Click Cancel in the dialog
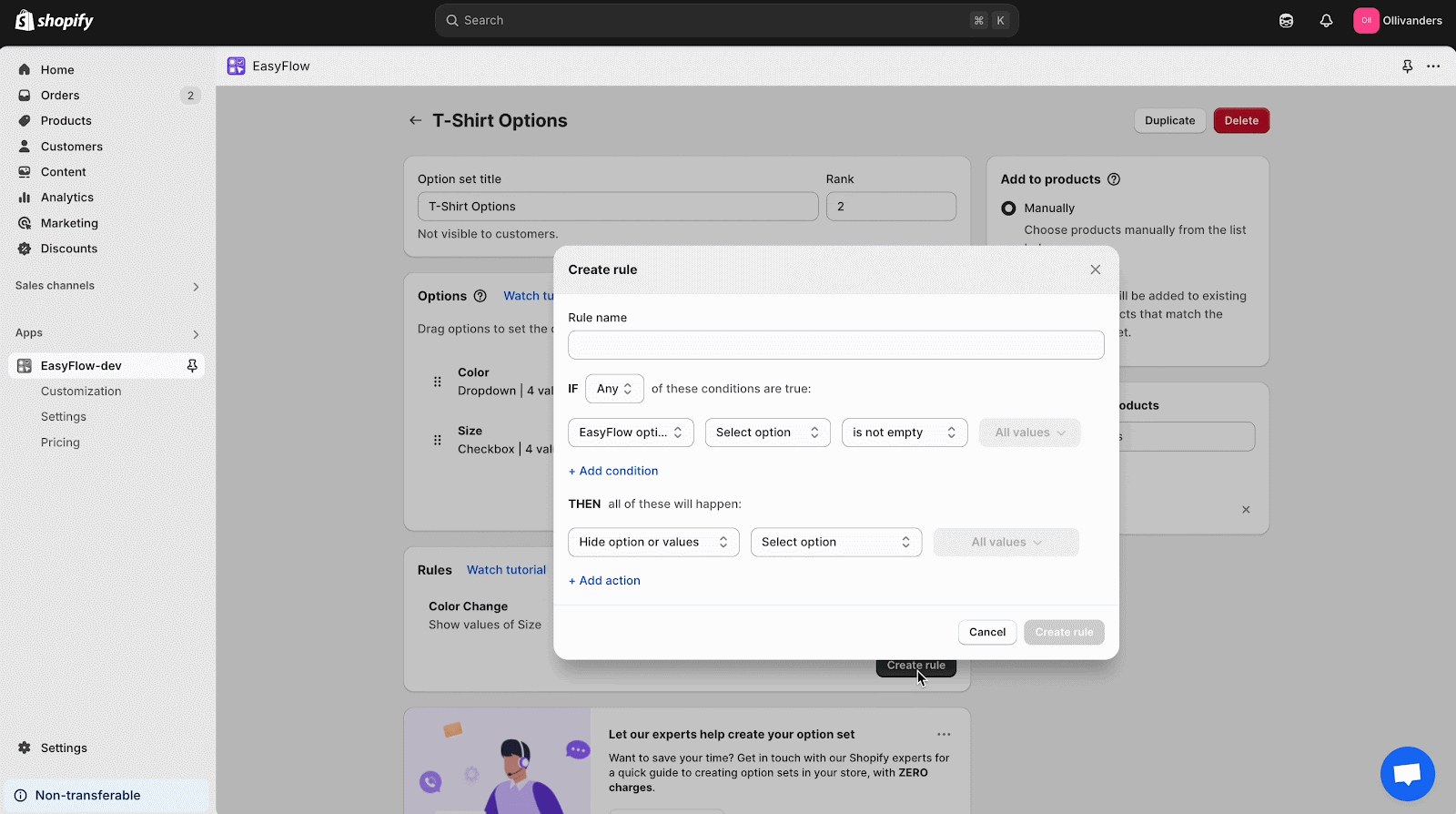The image size is (1456, 814). coord(986,632)
